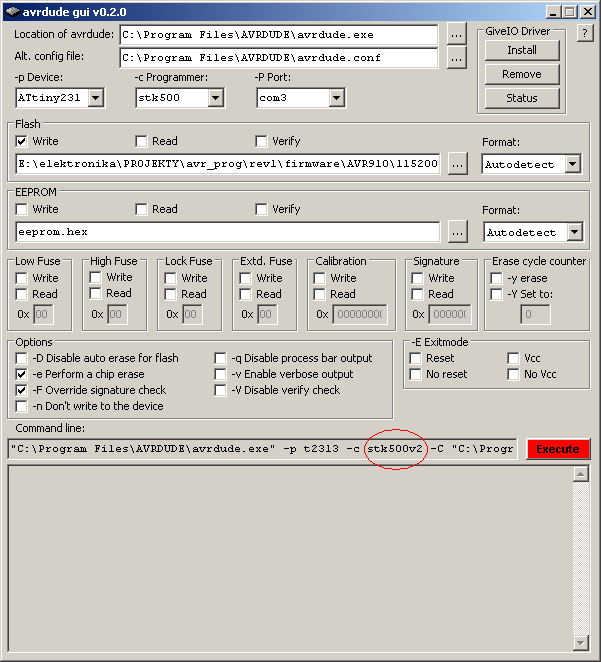
Task: Maximize the avrdude gui window
Action: [570, 11]
